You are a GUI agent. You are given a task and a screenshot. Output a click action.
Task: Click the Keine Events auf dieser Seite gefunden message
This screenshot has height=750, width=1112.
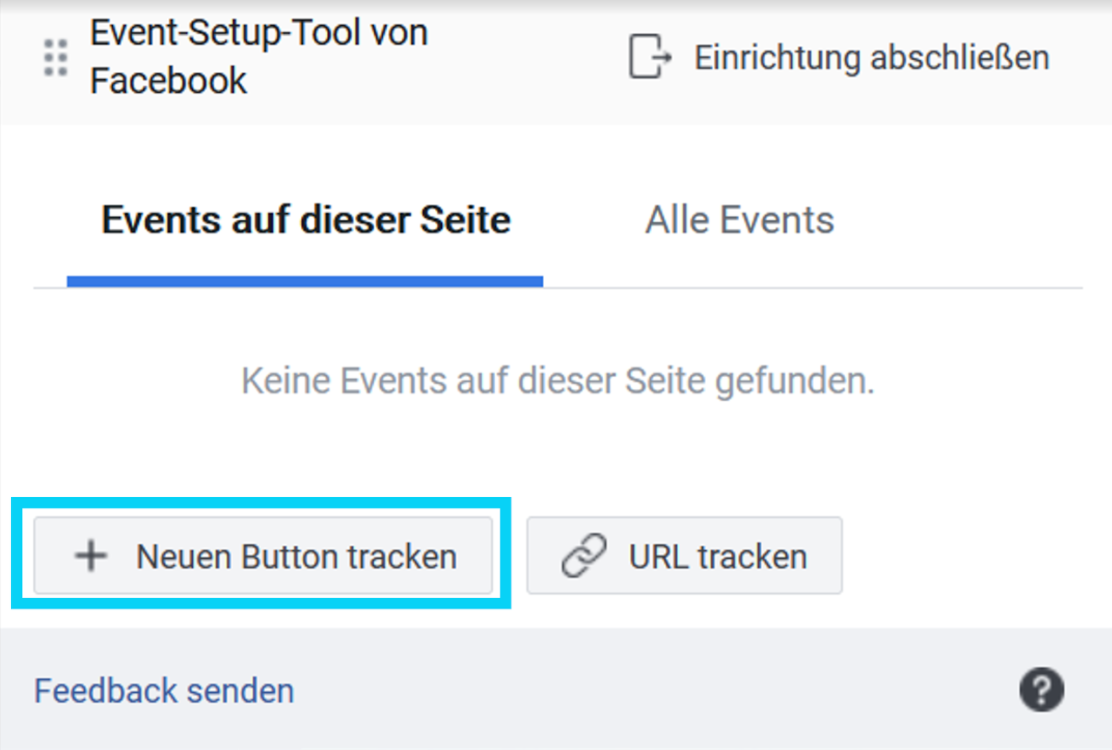coord(558,381)
